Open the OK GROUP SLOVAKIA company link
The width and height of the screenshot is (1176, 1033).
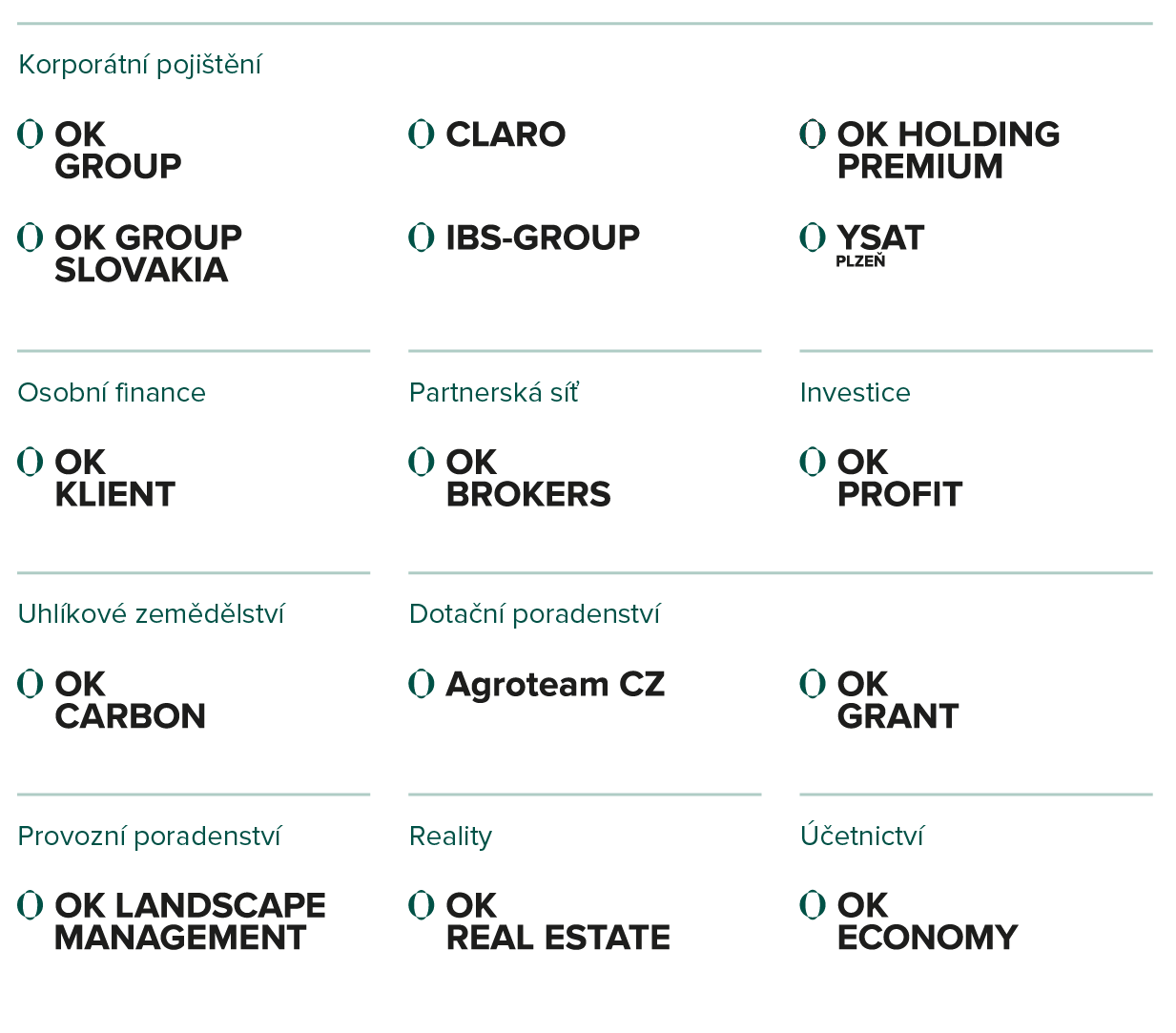click(148, 254)
